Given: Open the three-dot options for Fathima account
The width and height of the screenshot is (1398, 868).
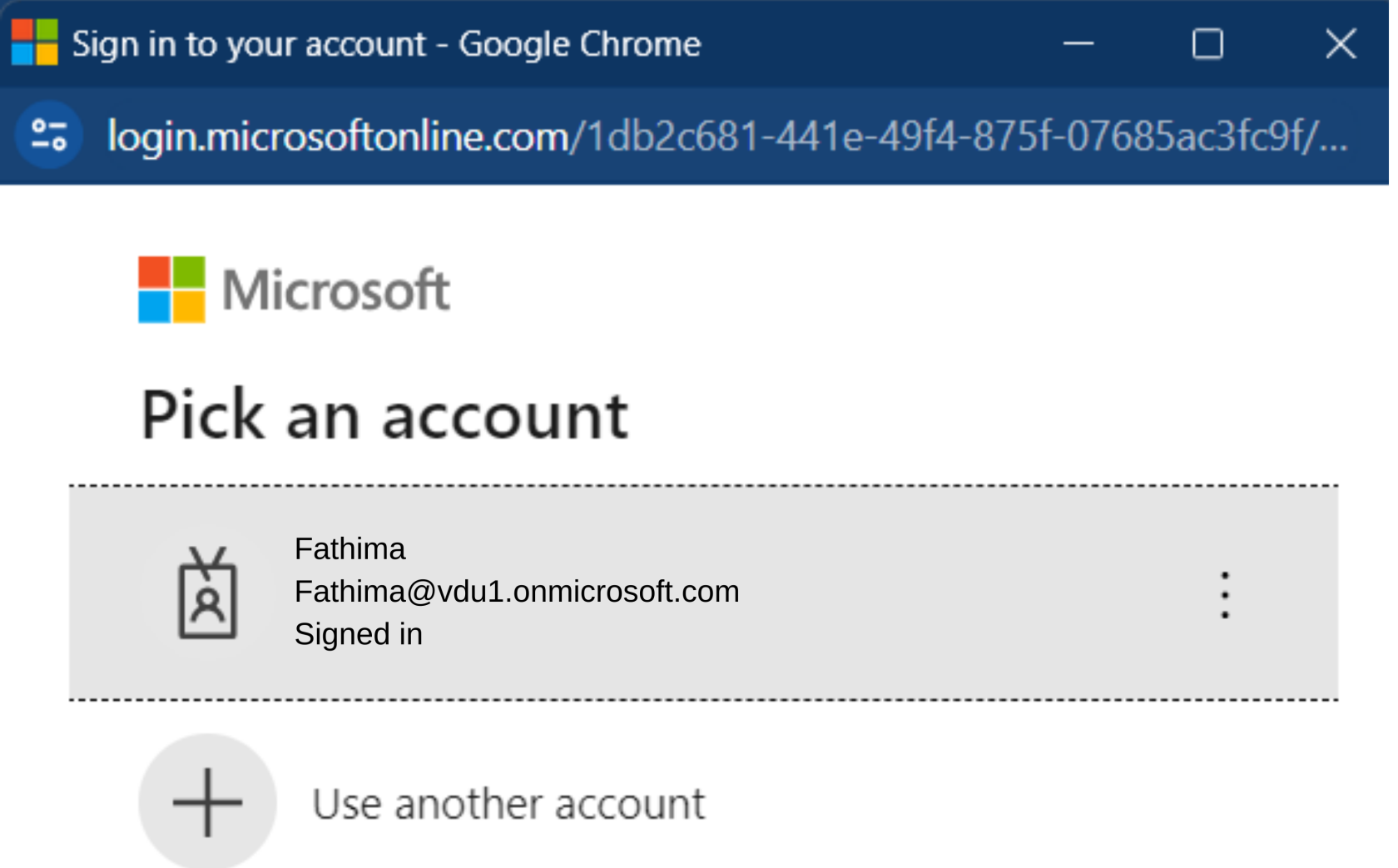Looking at the screenshot, I should 1224,594.
